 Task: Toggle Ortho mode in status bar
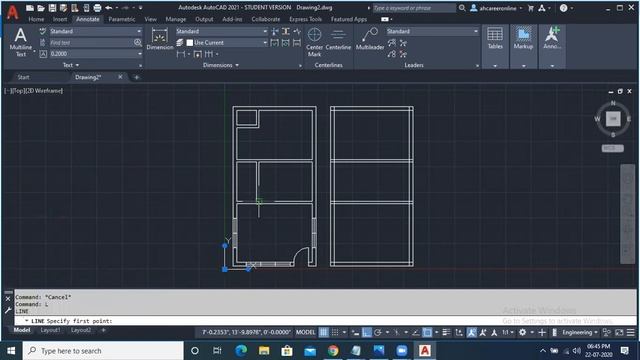tap(367, 333)
